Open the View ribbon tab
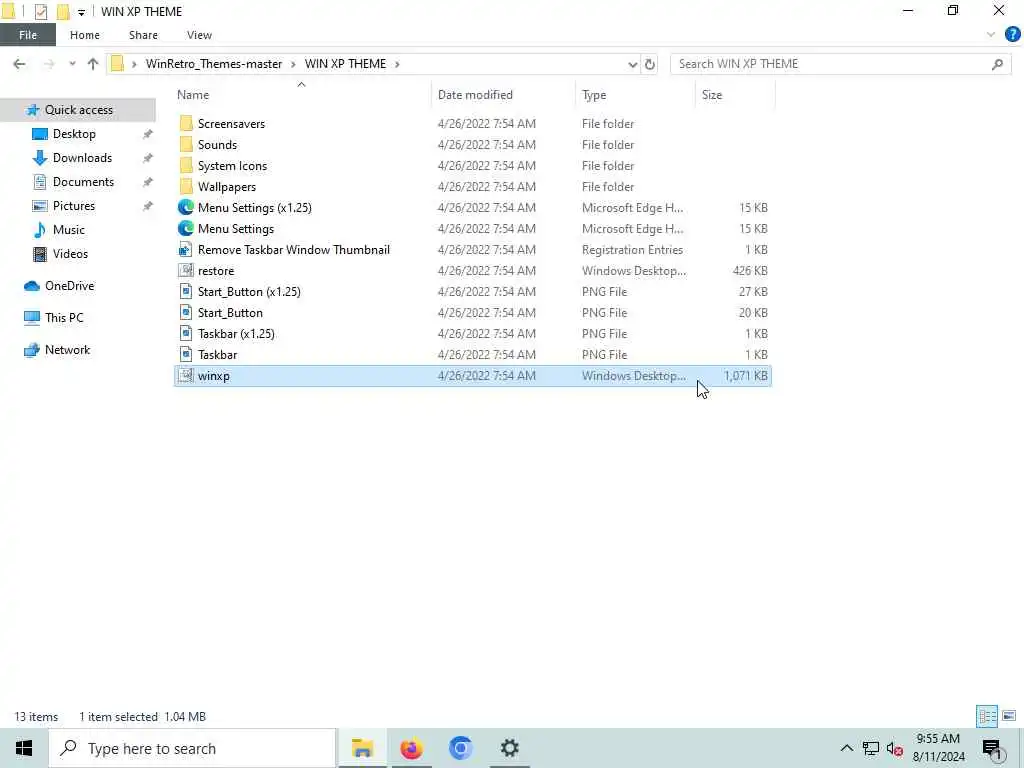1024x768 pixels. click(199, 35)
